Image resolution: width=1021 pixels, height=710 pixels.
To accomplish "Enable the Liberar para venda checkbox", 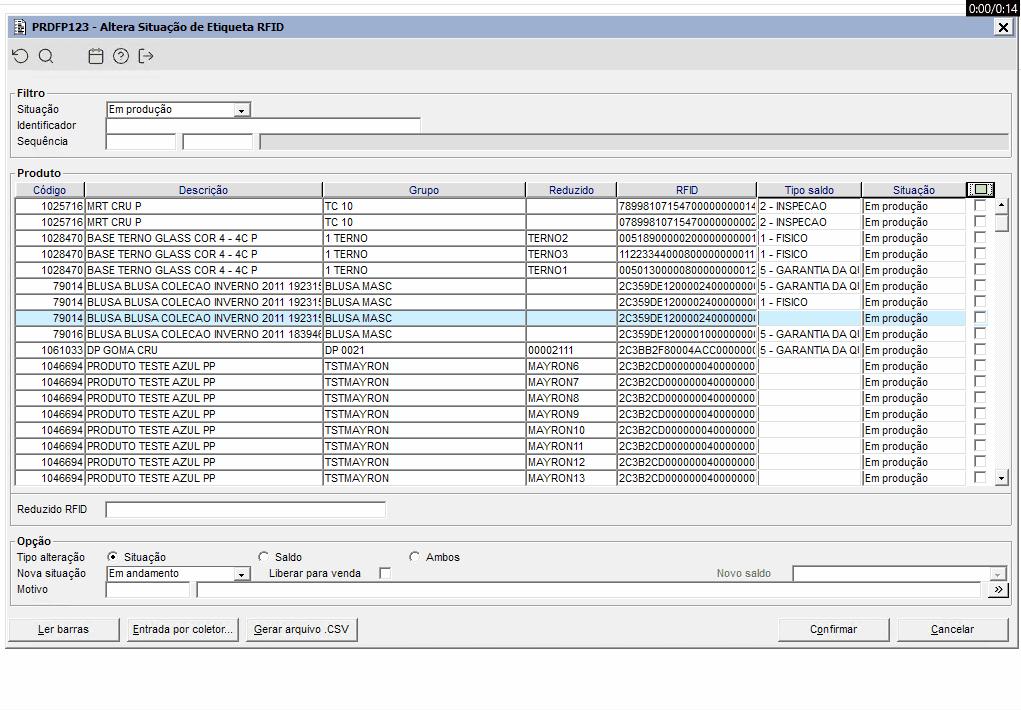I will click(x=385, y=573).
